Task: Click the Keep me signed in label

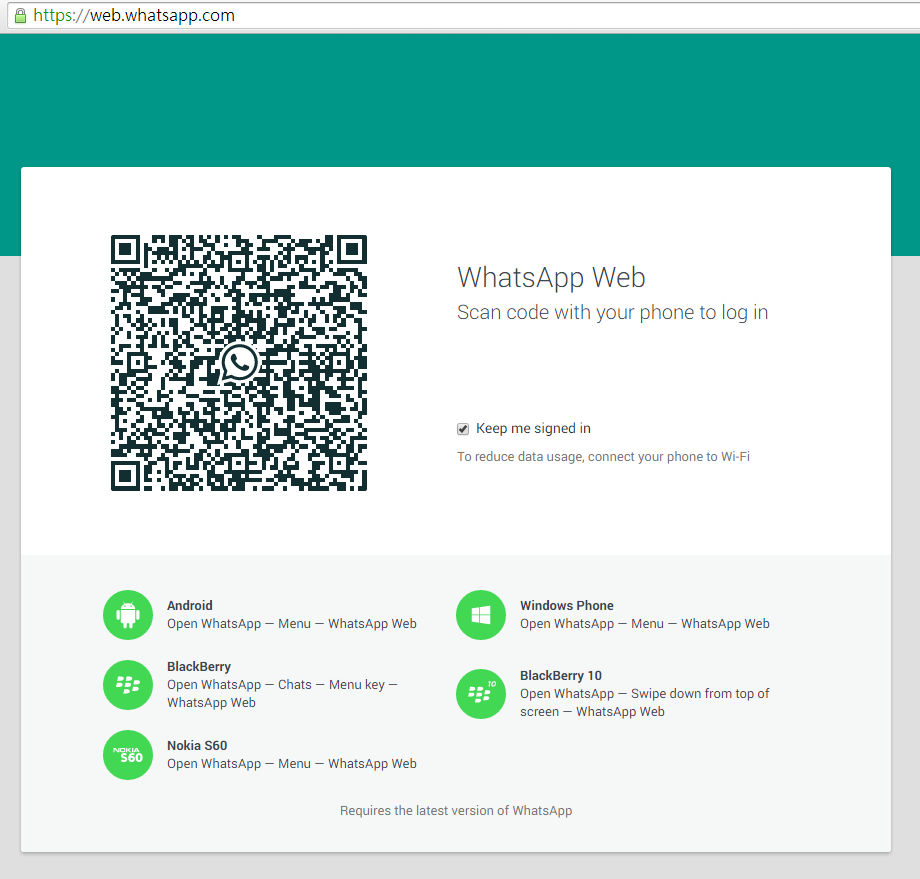Action: click(533, 429)
